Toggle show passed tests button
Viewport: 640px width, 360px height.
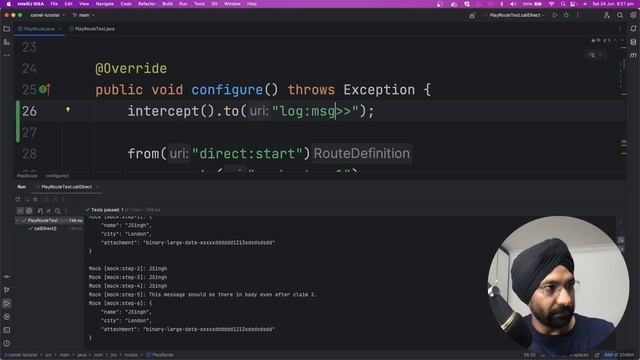(20, 211)
